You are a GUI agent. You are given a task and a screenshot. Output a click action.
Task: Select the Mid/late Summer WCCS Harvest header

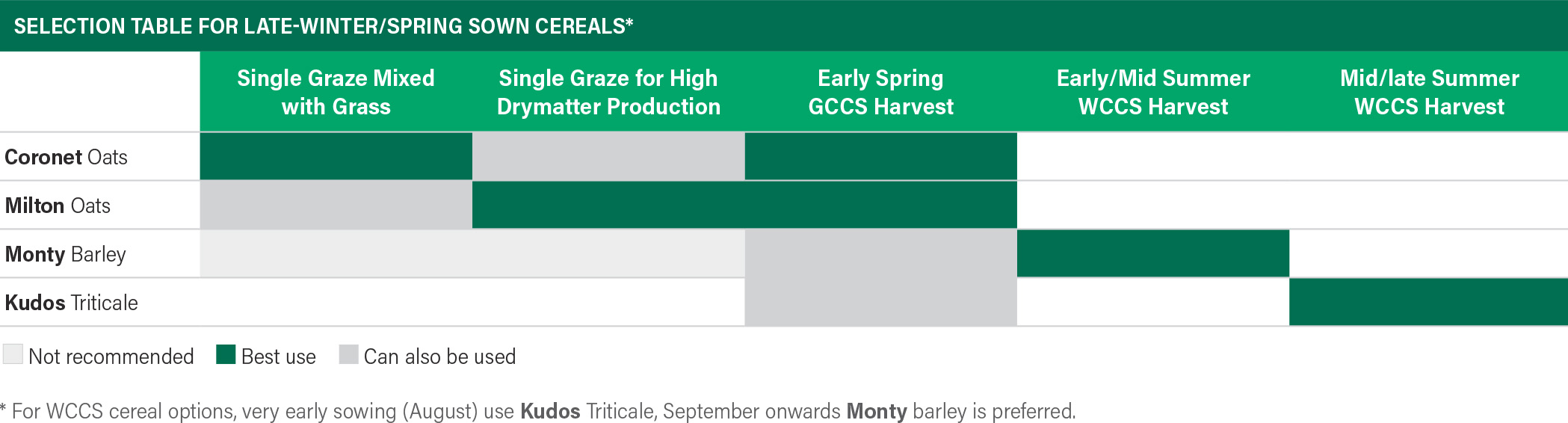pyautogui.click(x=1429, y=92)
